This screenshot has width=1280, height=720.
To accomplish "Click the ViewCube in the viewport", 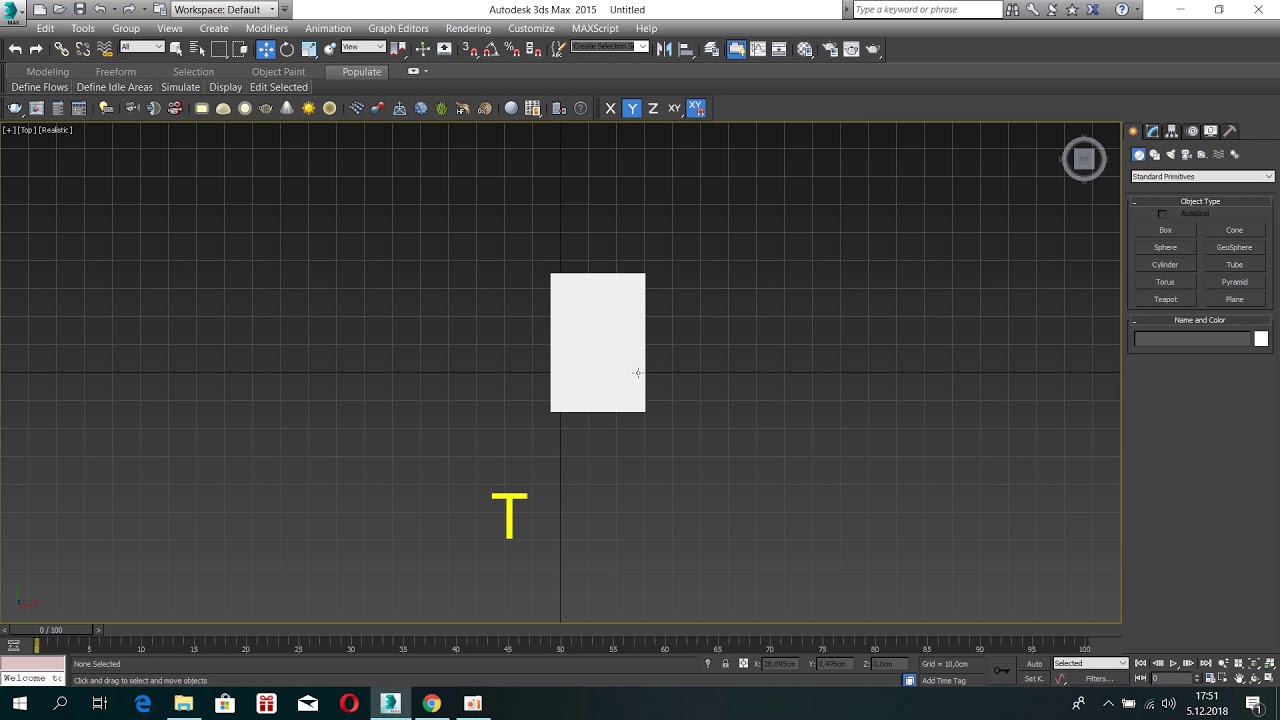I will [1084, 159].
